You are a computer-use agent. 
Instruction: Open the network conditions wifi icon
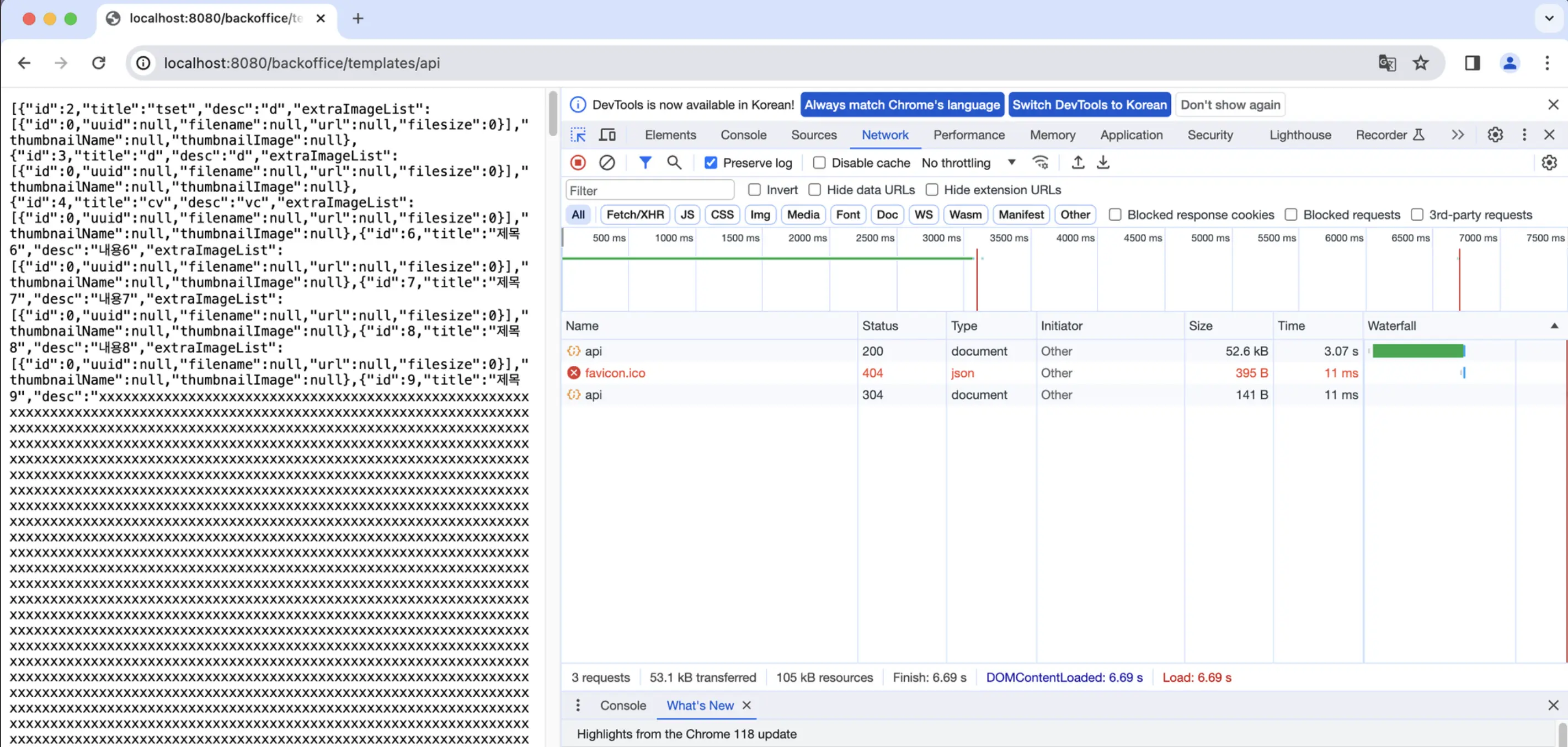[x=1040, y=163]
